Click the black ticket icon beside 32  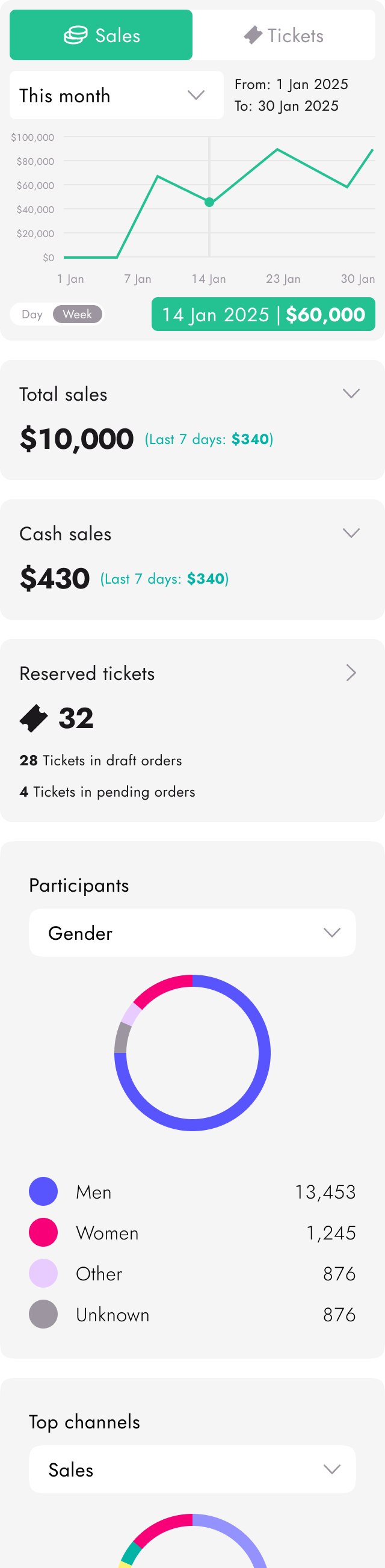[34, 718]
